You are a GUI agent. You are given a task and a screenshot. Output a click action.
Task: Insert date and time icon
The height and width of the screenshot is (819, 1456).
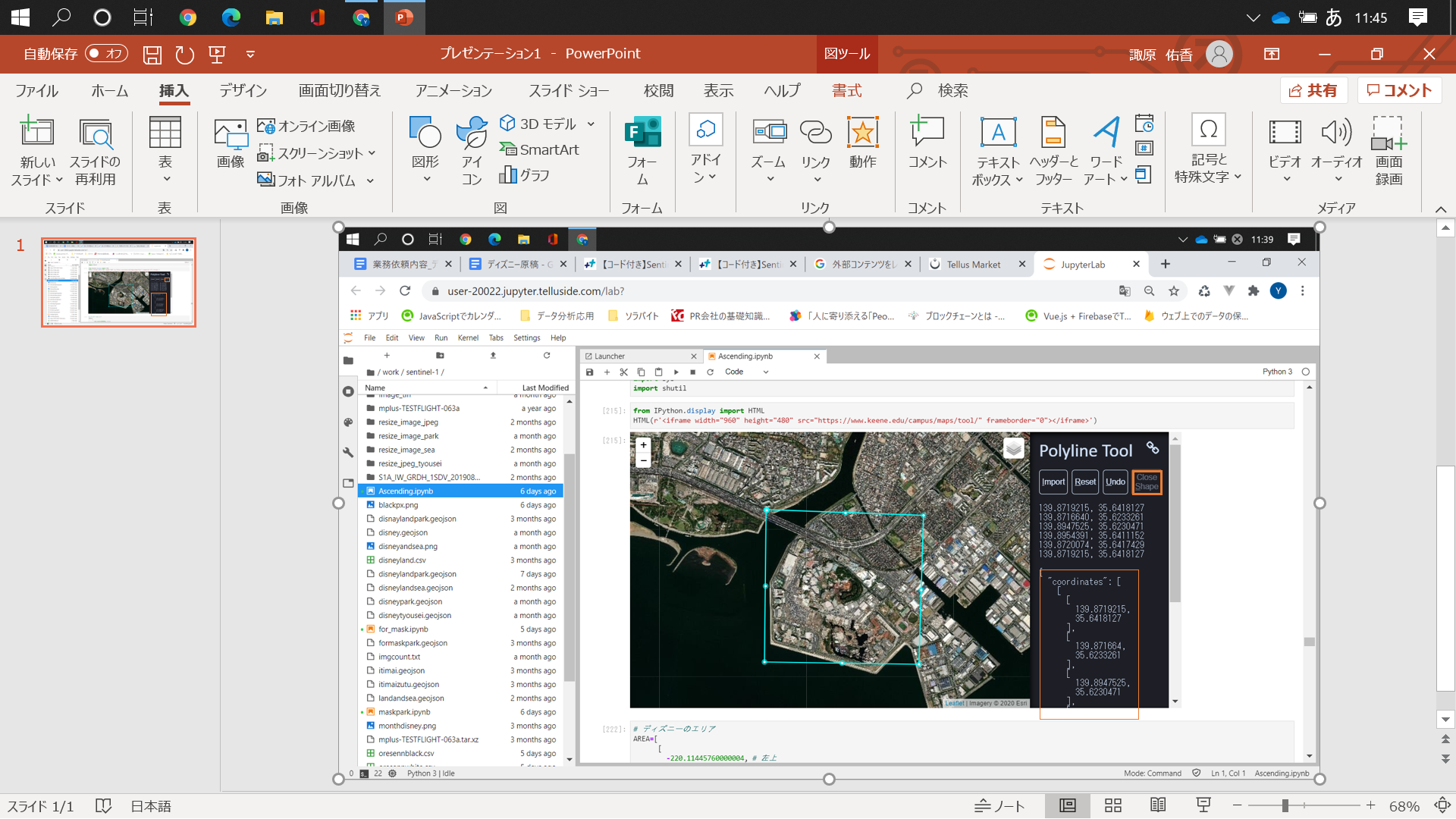coord(1144,123)
